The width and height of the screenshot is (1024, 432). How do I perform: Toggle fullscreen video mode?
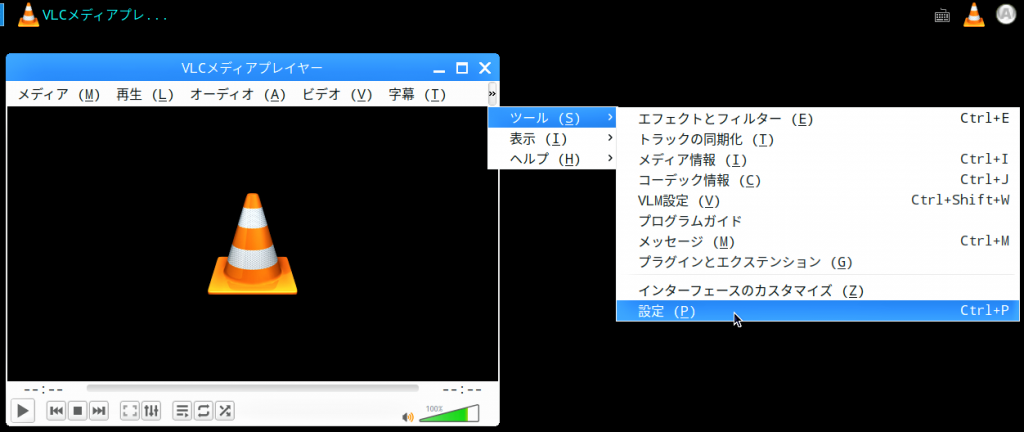[x=131, y=410]
